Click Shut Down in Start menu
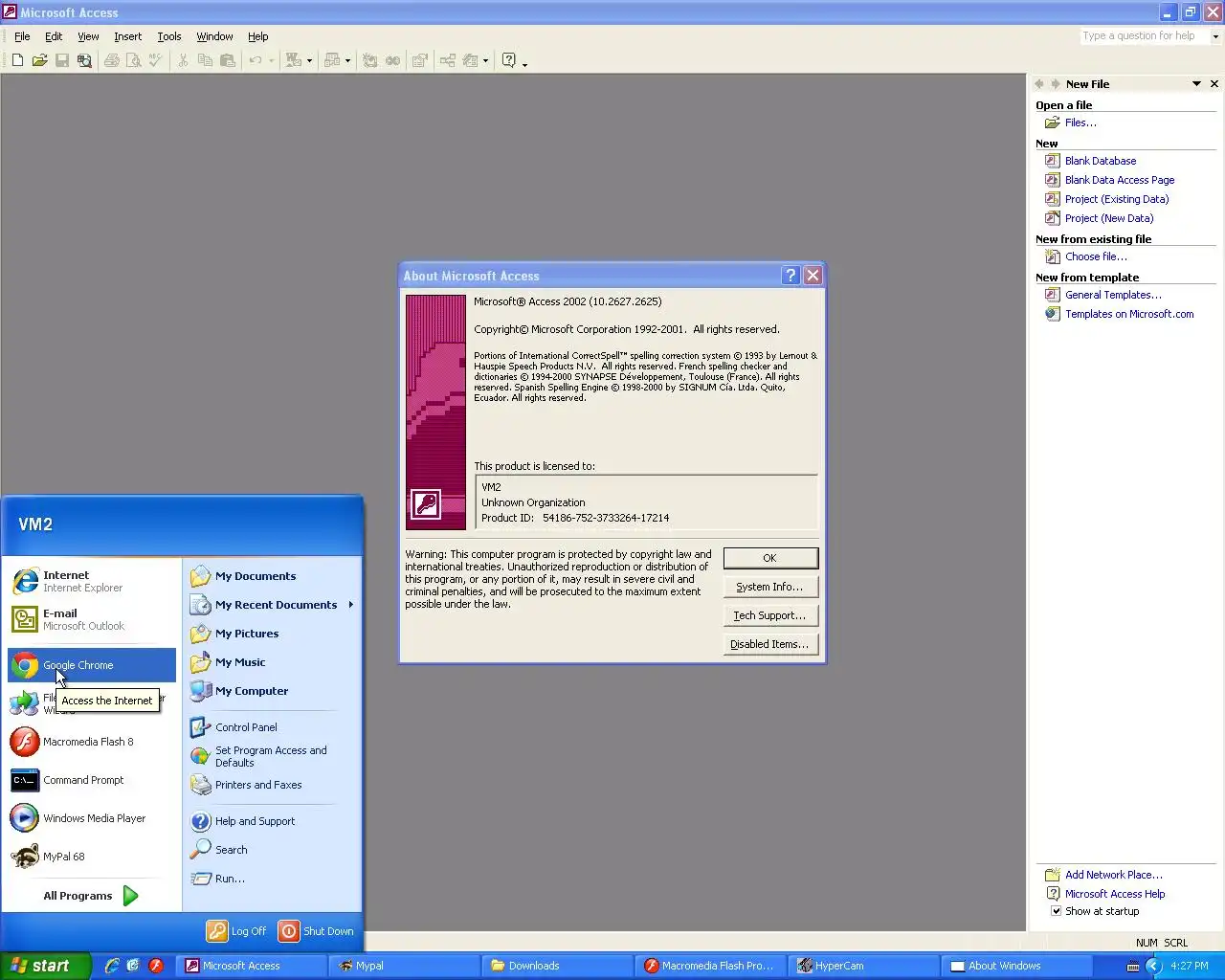Image resolution: width=1225 pixels, height=980 pixels. click(316, 931)
